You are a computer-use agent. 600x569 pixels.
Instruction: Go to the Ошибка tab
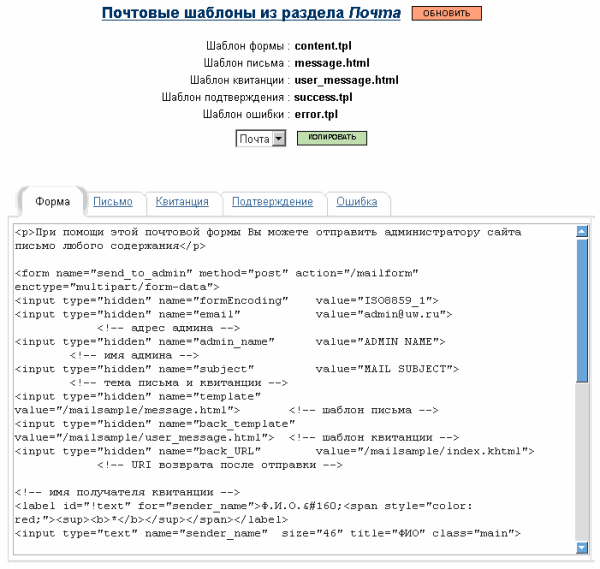(x=356, y=201)
